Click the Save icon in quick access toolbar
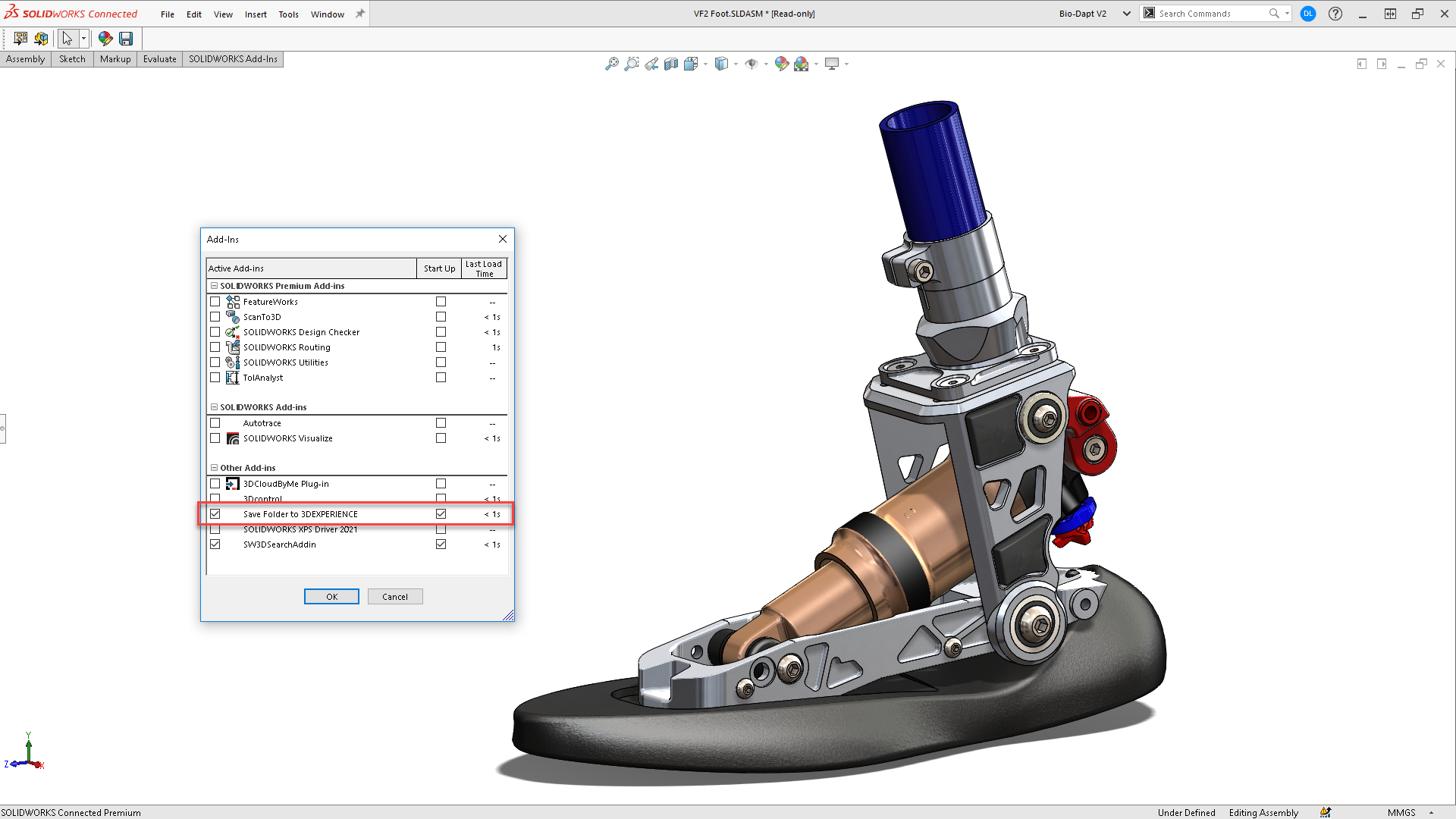Image resolution: width=1456 pixels, height=819 pixels. [x=127, y=38]
